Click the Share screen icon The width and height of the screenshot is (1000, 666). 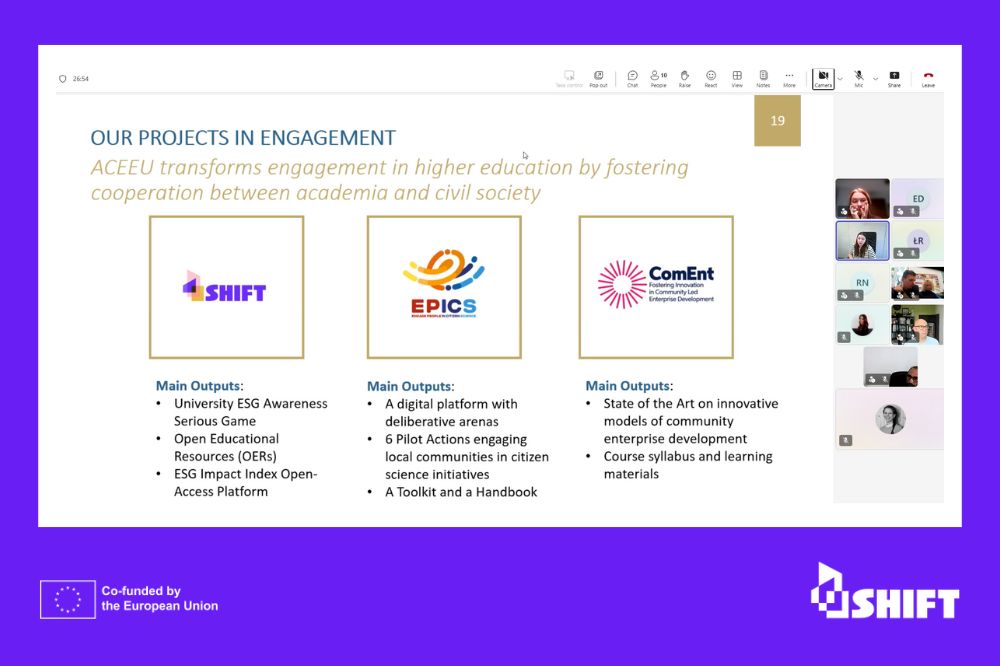click(x=894, y=78)
